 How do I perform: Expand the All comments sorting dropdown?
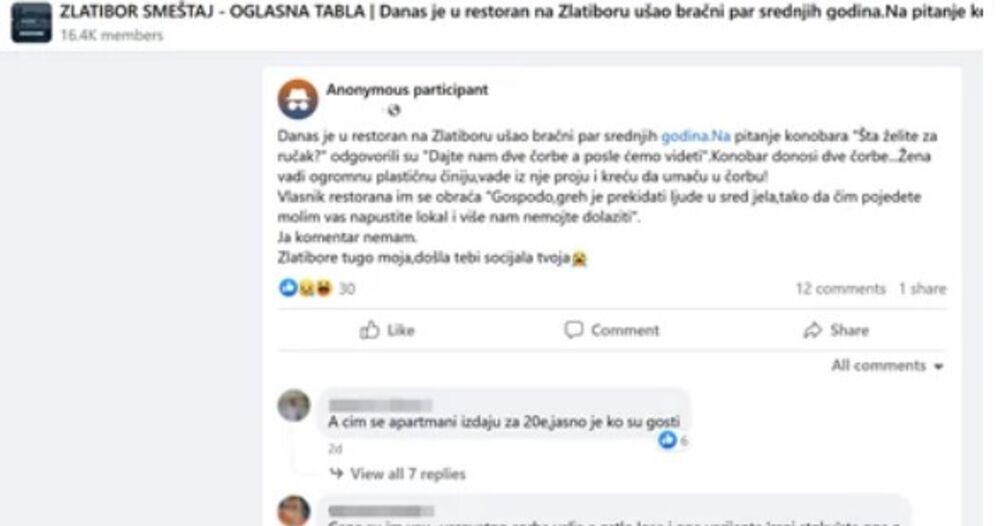[887, 366]
